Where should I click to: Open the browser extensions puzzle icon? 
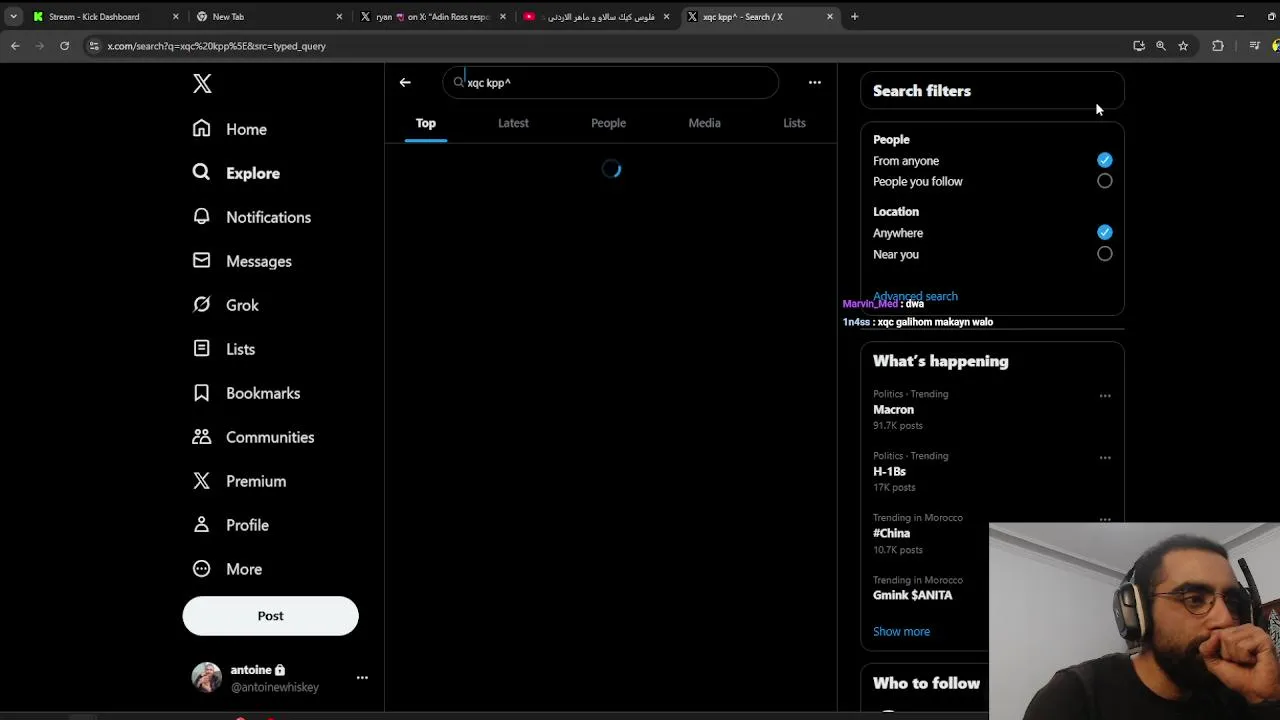(1218, 46)
